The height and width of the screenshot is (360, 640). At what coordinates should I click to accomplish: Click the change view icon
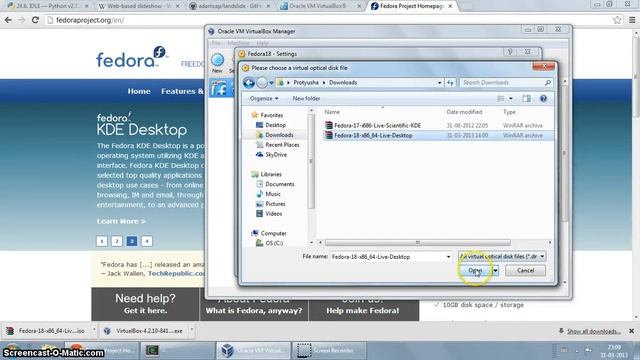click(500, 98)
